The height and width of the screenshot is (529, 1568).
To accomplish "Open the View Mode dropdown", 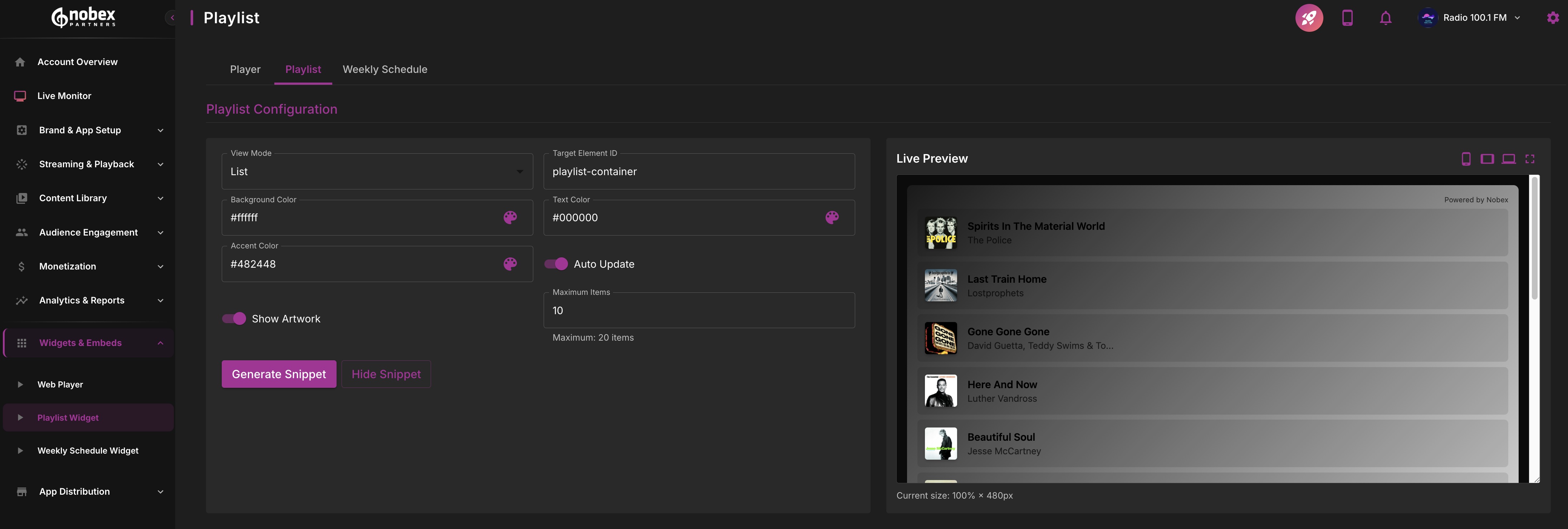I will 377,172.
